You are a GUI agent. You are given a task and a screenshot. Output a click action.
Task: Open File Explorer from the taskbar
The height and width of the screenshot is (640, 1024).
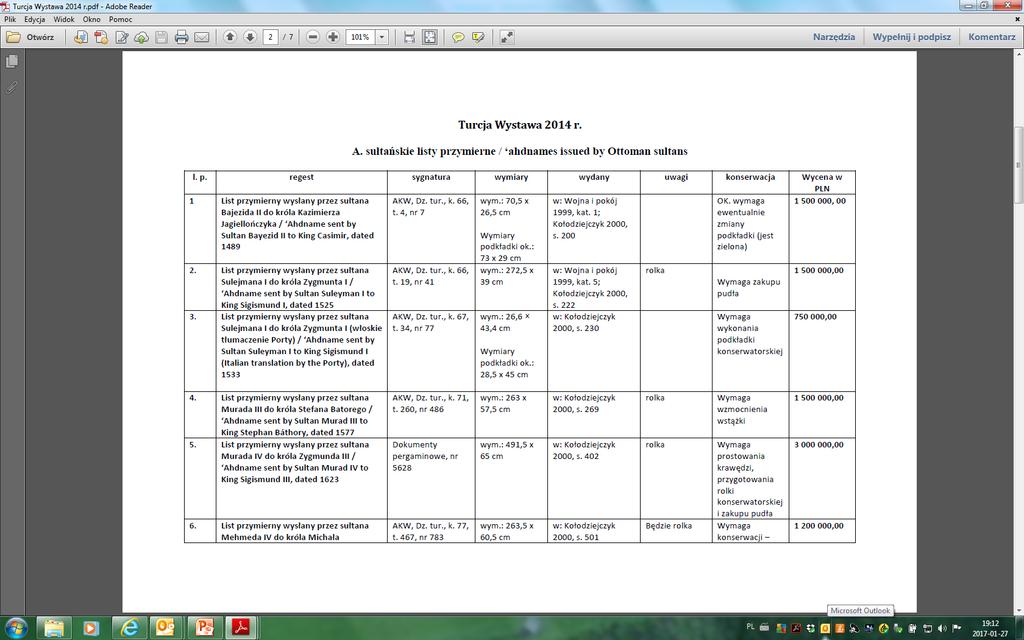54,628
